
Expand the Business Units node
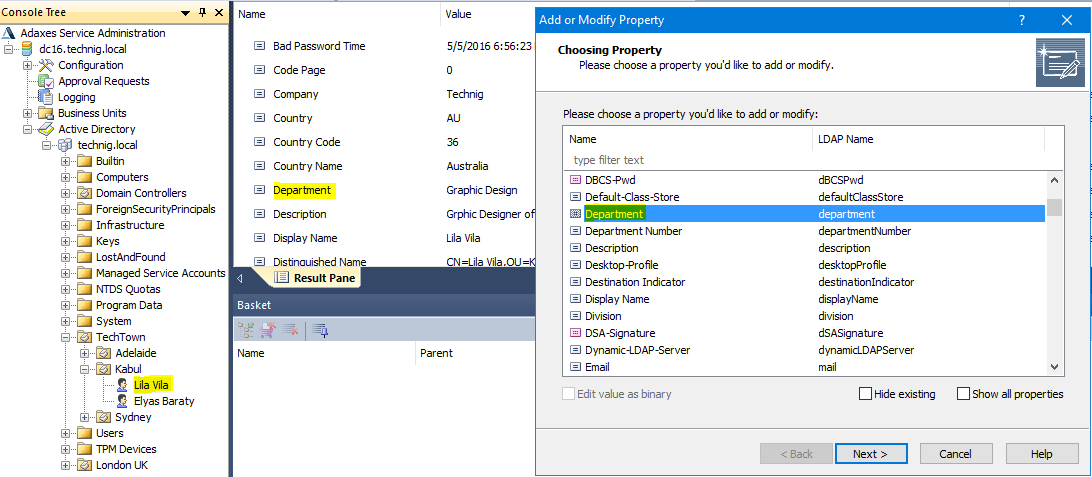pyautogui.click(x=28, y=113)
